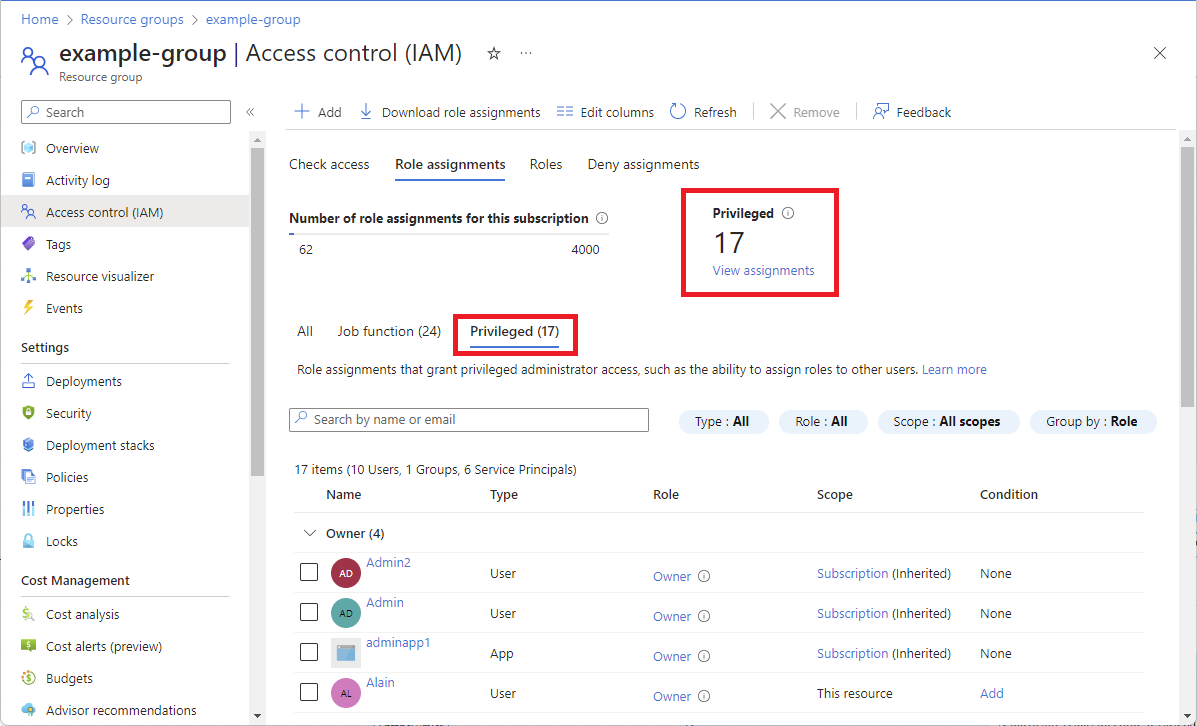Click the Properties icon in sidebar
Viewport: 1197px width, 726px height.
(28, 508)
